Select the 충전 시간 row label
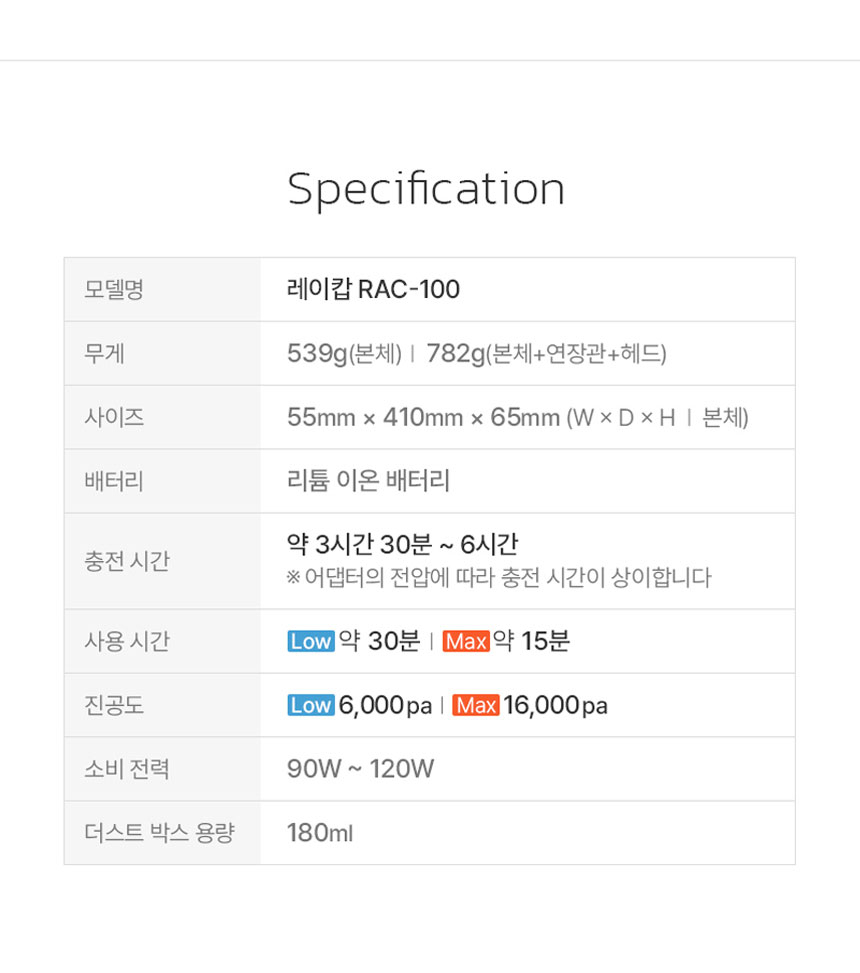860x973 pixels. coord(127,561)
